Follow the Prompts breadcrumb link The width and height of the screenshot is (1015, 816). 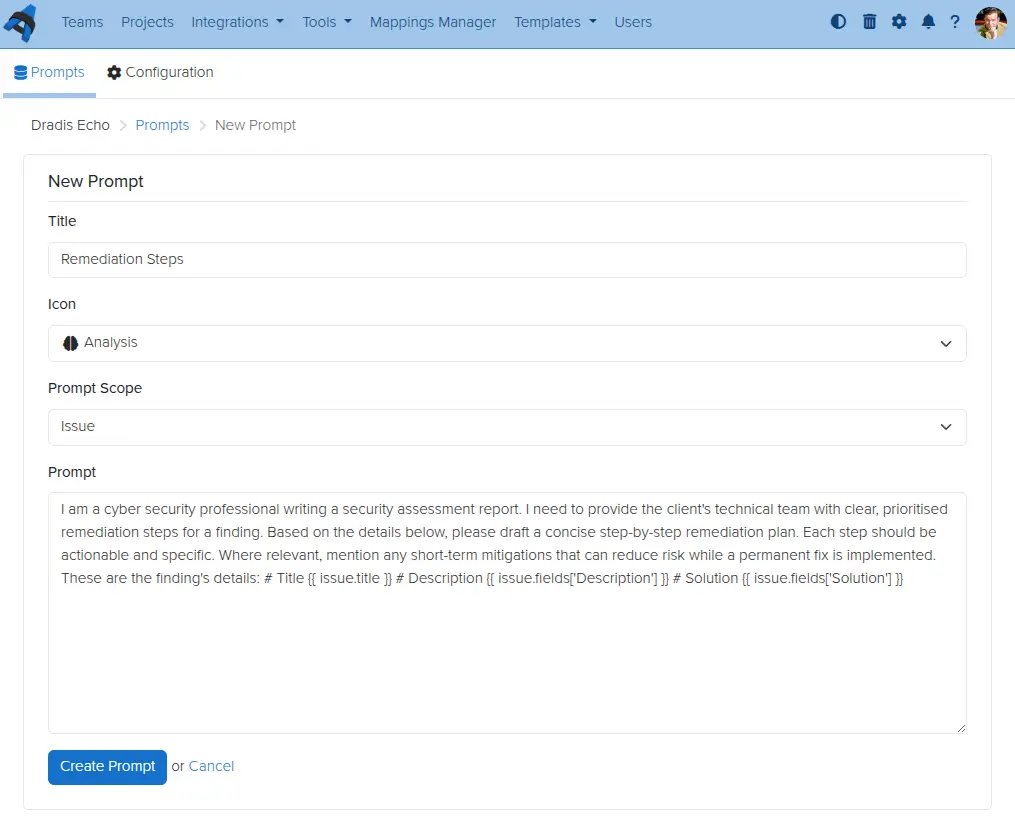coord(162,124)
